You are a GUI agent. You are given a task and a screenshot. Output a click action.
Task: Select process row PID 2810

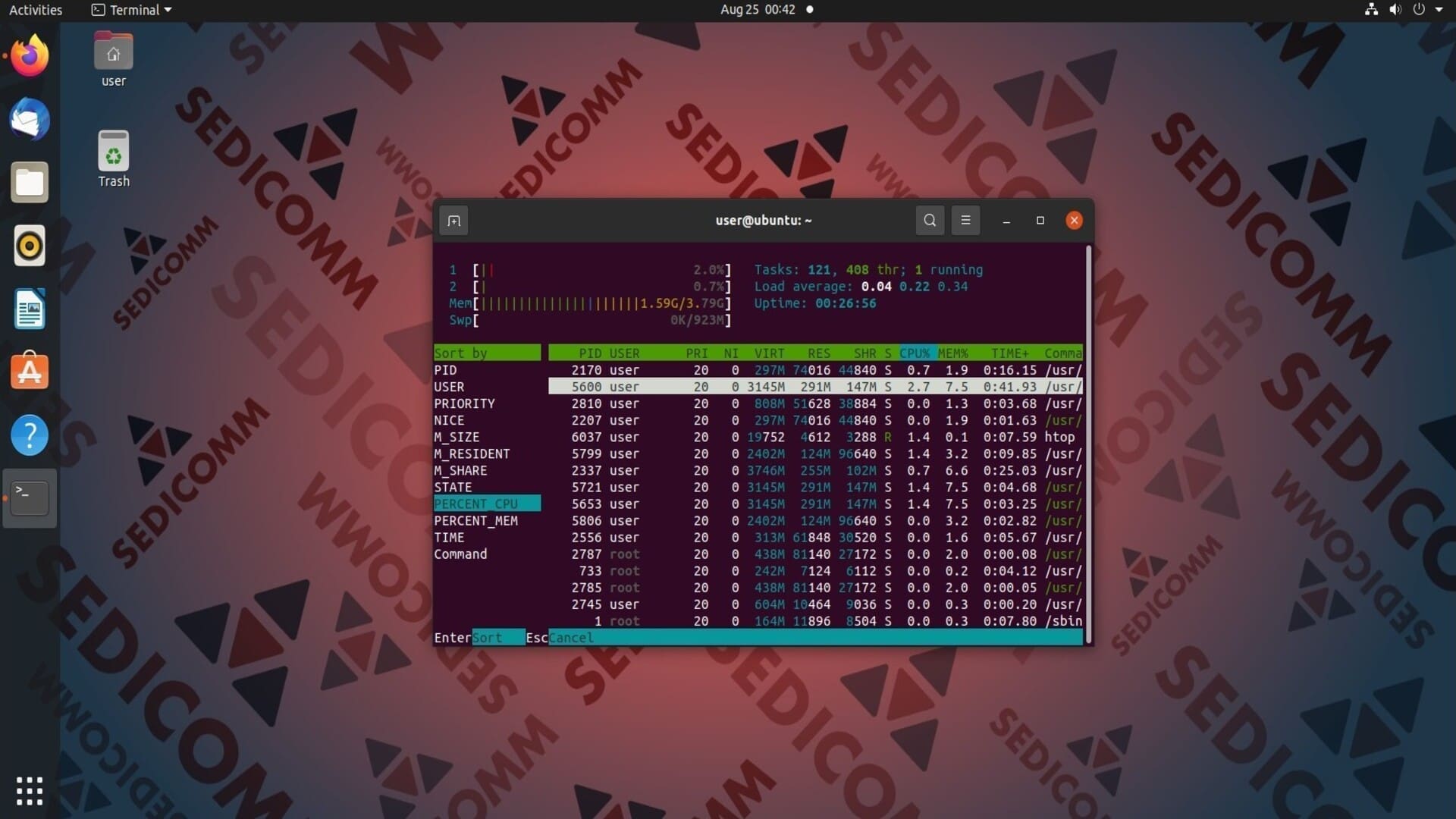pos(815,403)
